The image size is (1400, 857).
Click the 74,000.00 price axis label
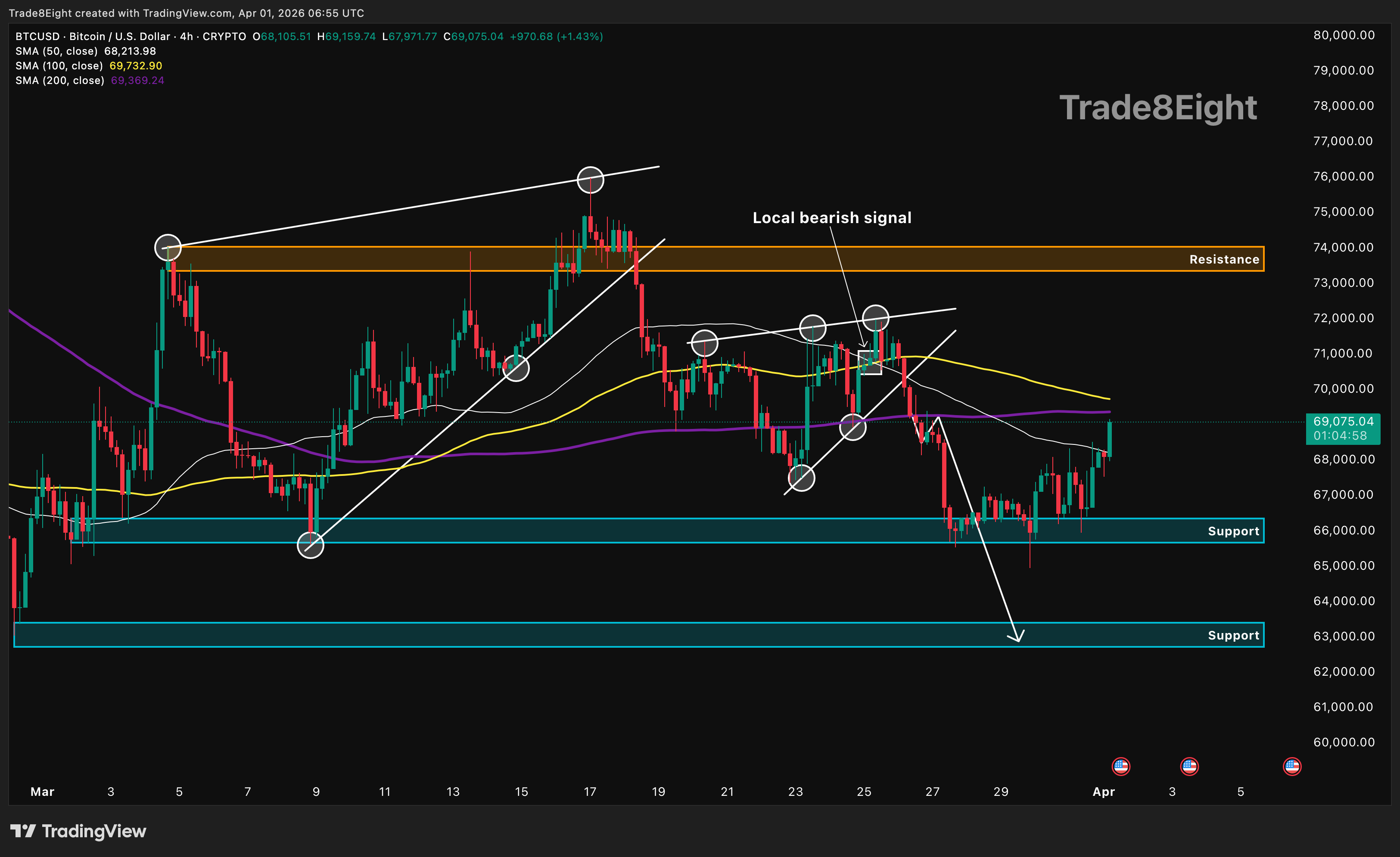[x=1344, y=247]
